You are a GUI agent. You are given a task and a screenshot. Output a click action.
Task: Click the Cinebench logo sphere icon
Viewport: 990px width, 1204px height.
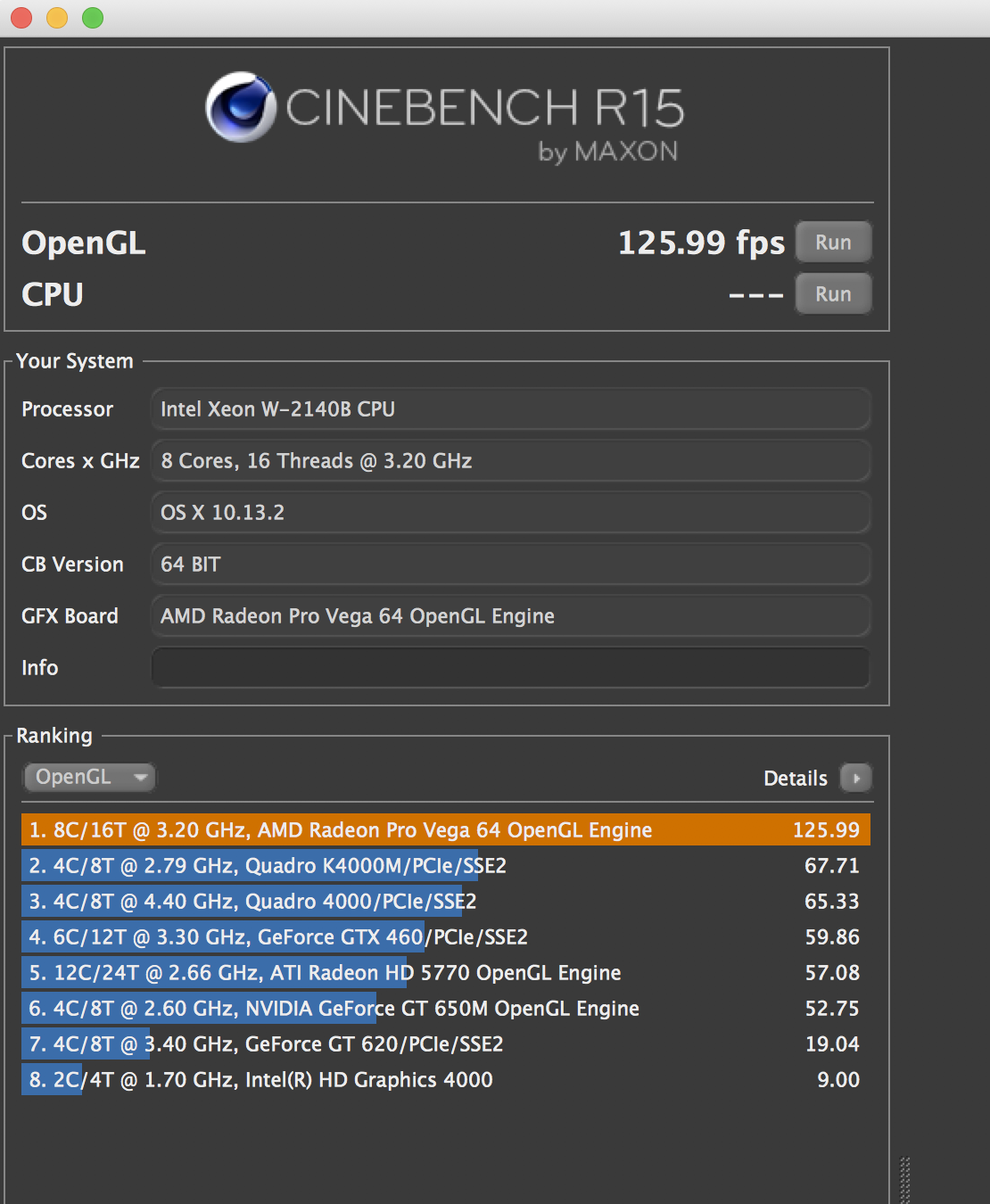240,107
